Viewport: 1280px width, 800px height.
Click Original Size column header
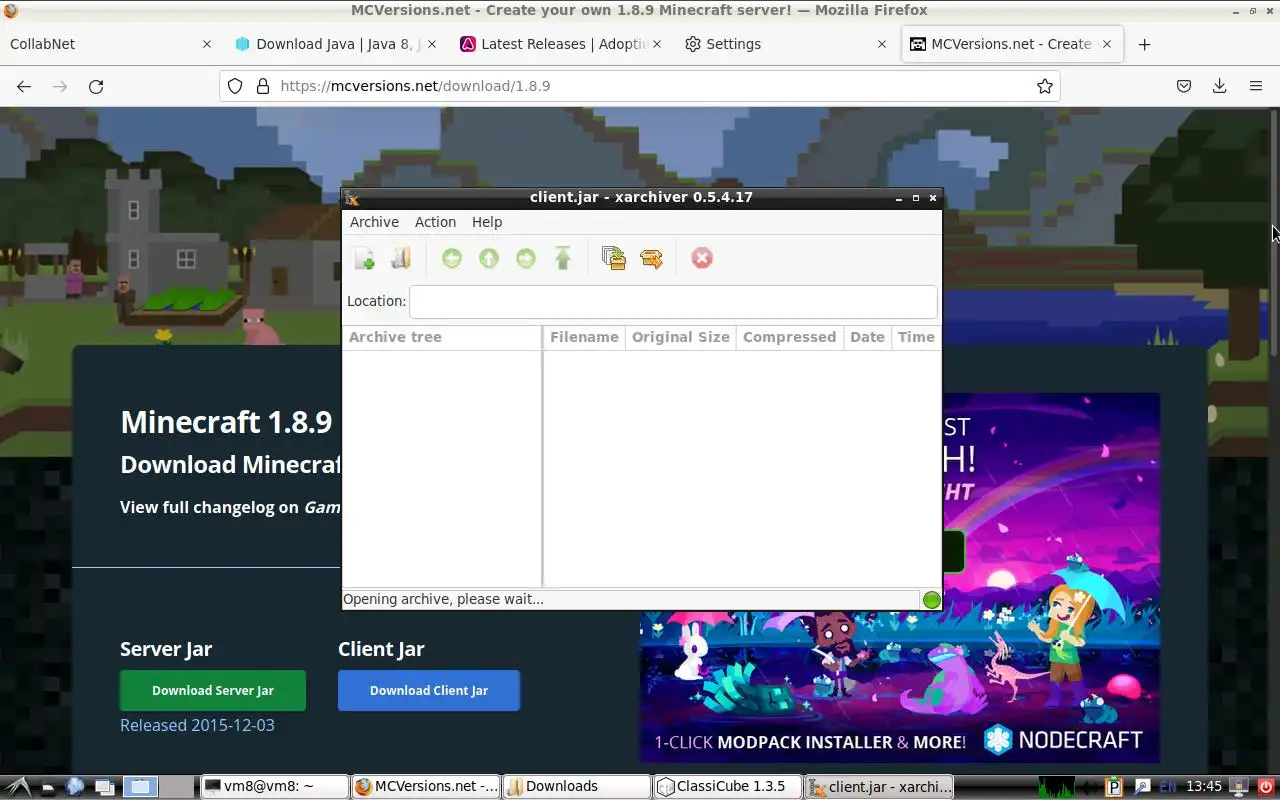pos(680,338)
